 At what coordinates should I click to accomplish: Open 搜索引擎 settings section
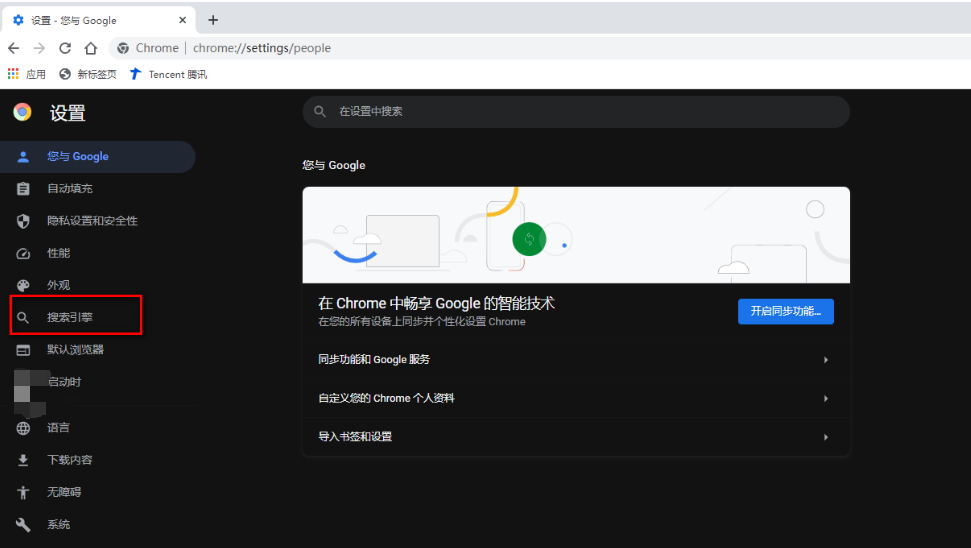(98, 318)
